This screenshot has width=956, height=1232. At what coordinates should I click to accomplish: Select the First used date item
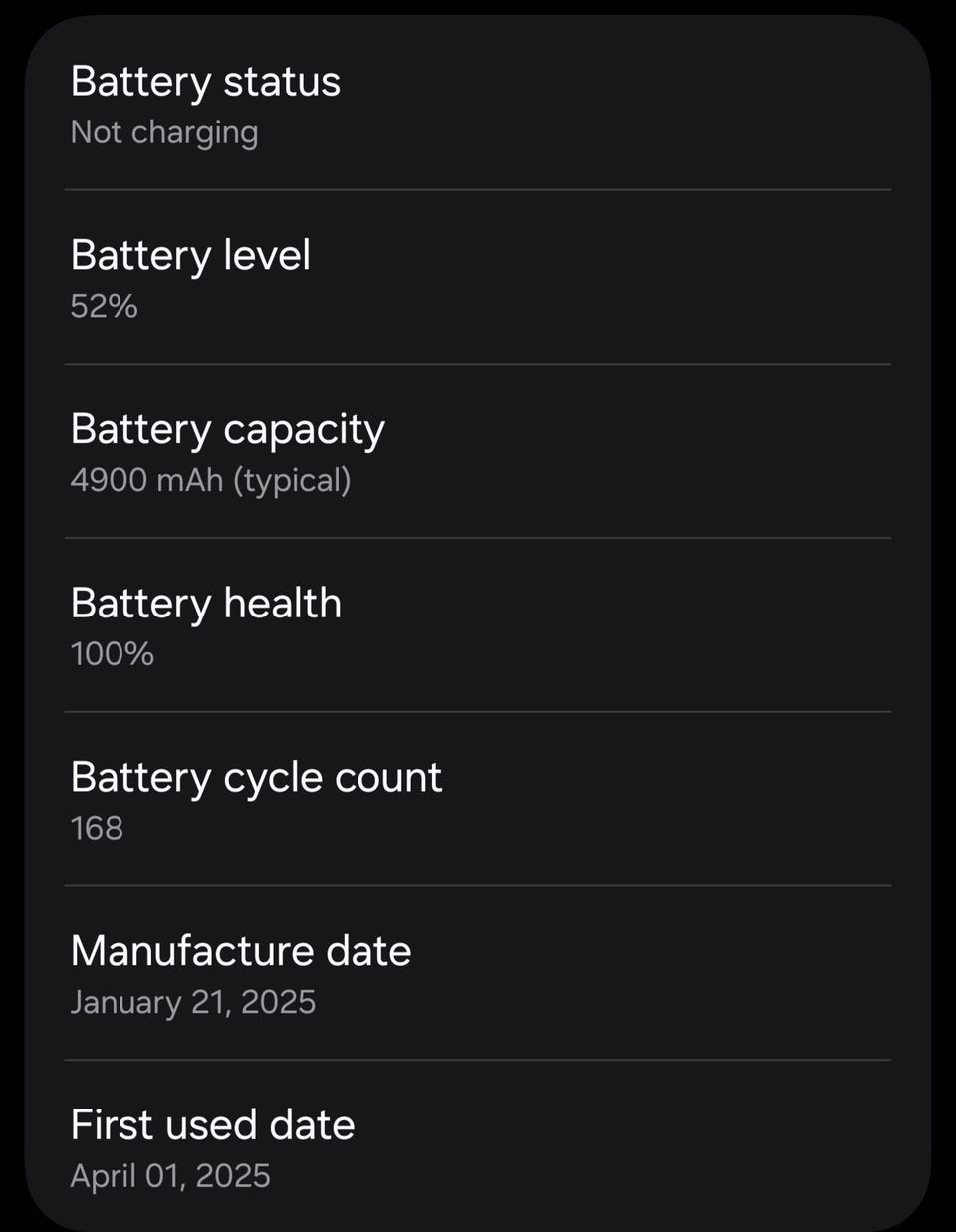click(x=478, y=1145)
